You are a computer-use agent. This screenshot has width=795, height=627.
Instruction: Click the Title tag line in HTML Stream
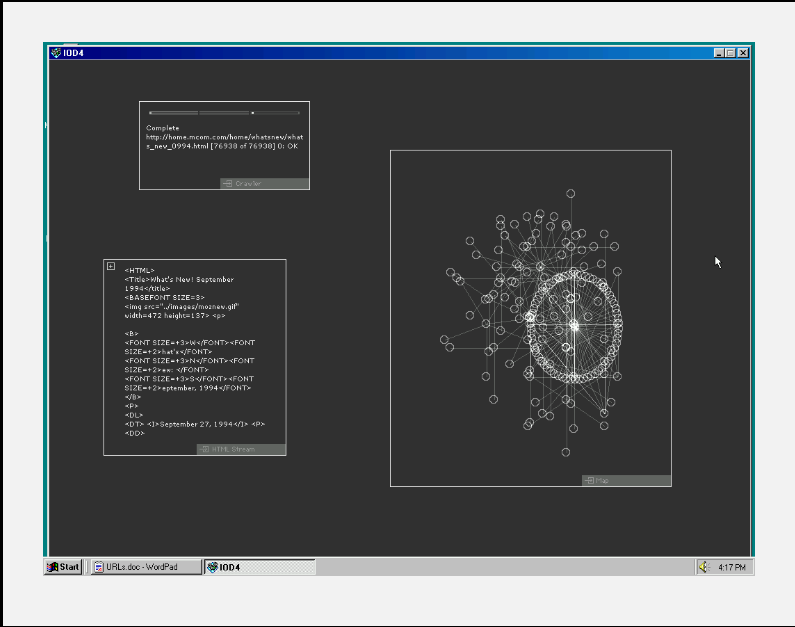[179, 279]
